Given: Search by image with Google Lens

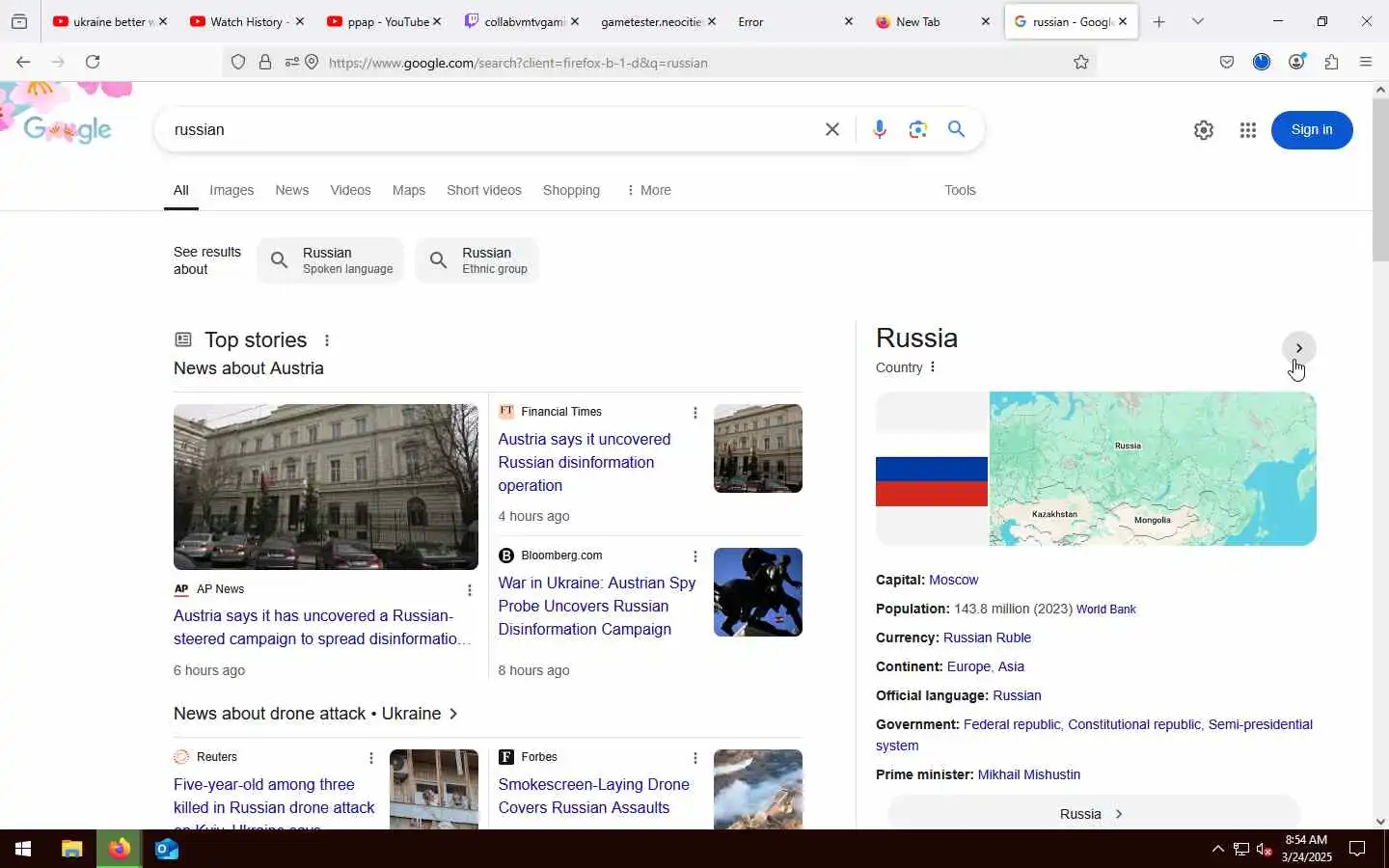Looking at the screenshot, I should (x=917, y=129).
